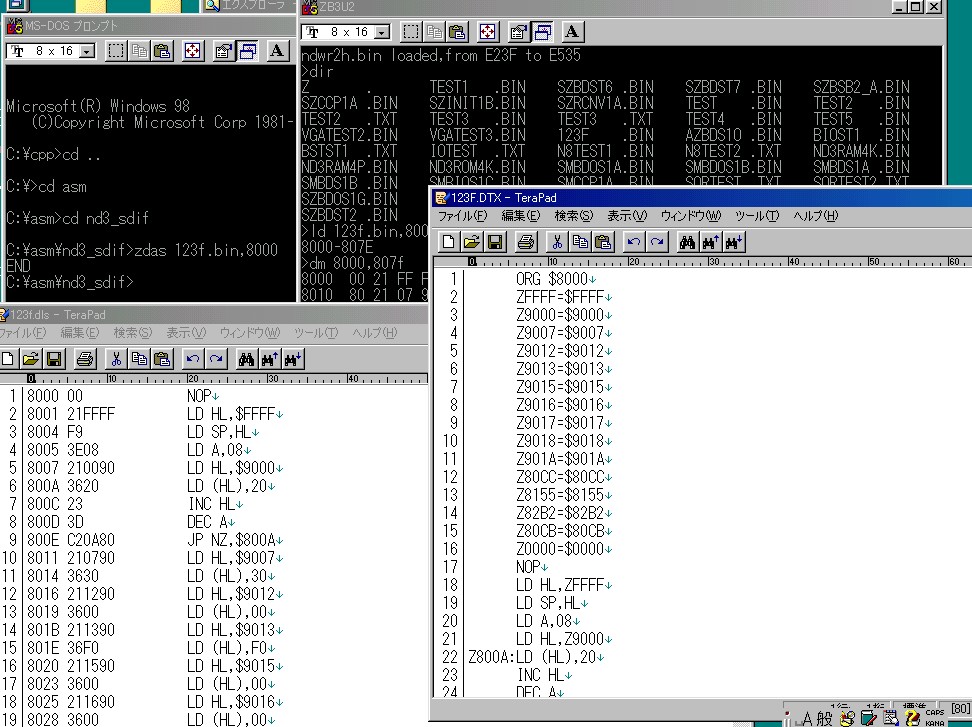Click Open file icon in 123F.DTX TeraPad
Viewport: 972px width, 727px height.
click(x=472, y=242)
